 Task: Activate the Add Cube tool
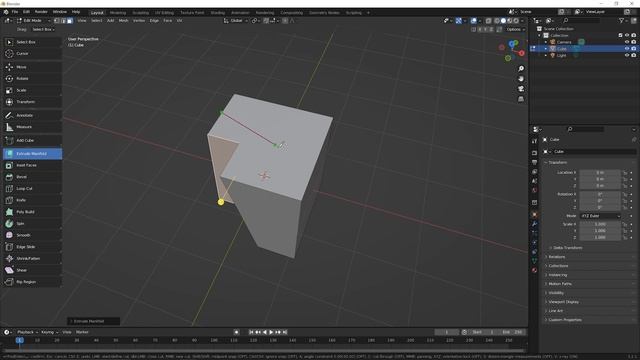[x=32, y=140]
